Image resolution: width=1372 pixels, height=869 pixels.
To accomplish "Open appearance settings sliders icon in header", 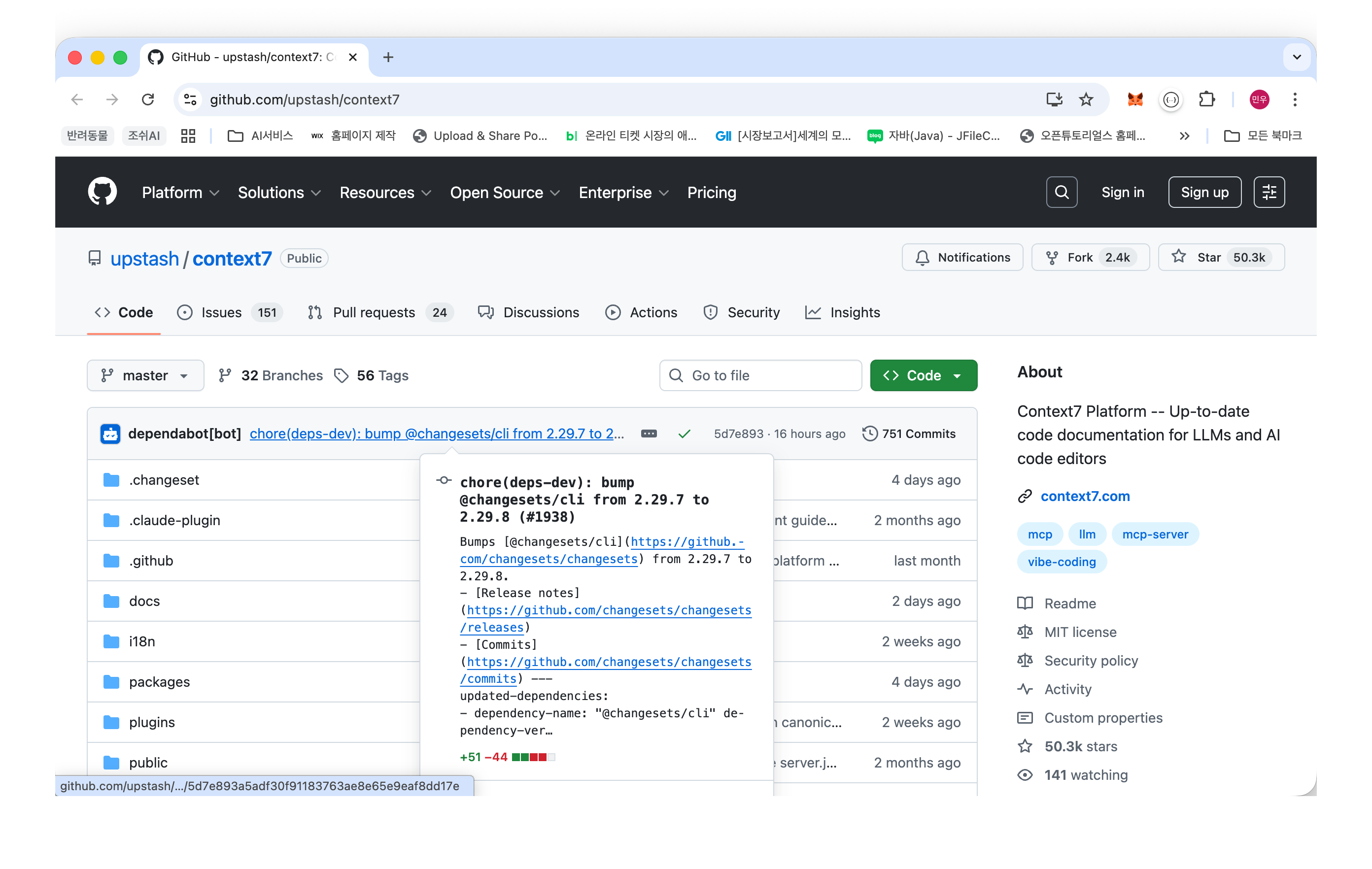I will pyautogui.click(x=1269, y=193).
